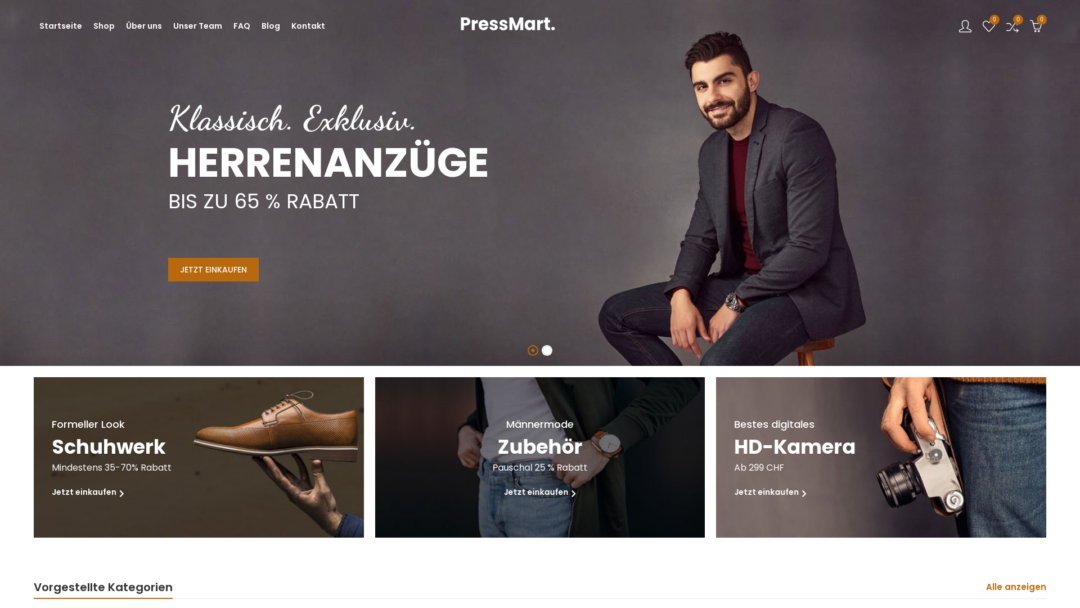Click the arrow beside HD-Kamera Jetzt einkaufen

point(804,493)
